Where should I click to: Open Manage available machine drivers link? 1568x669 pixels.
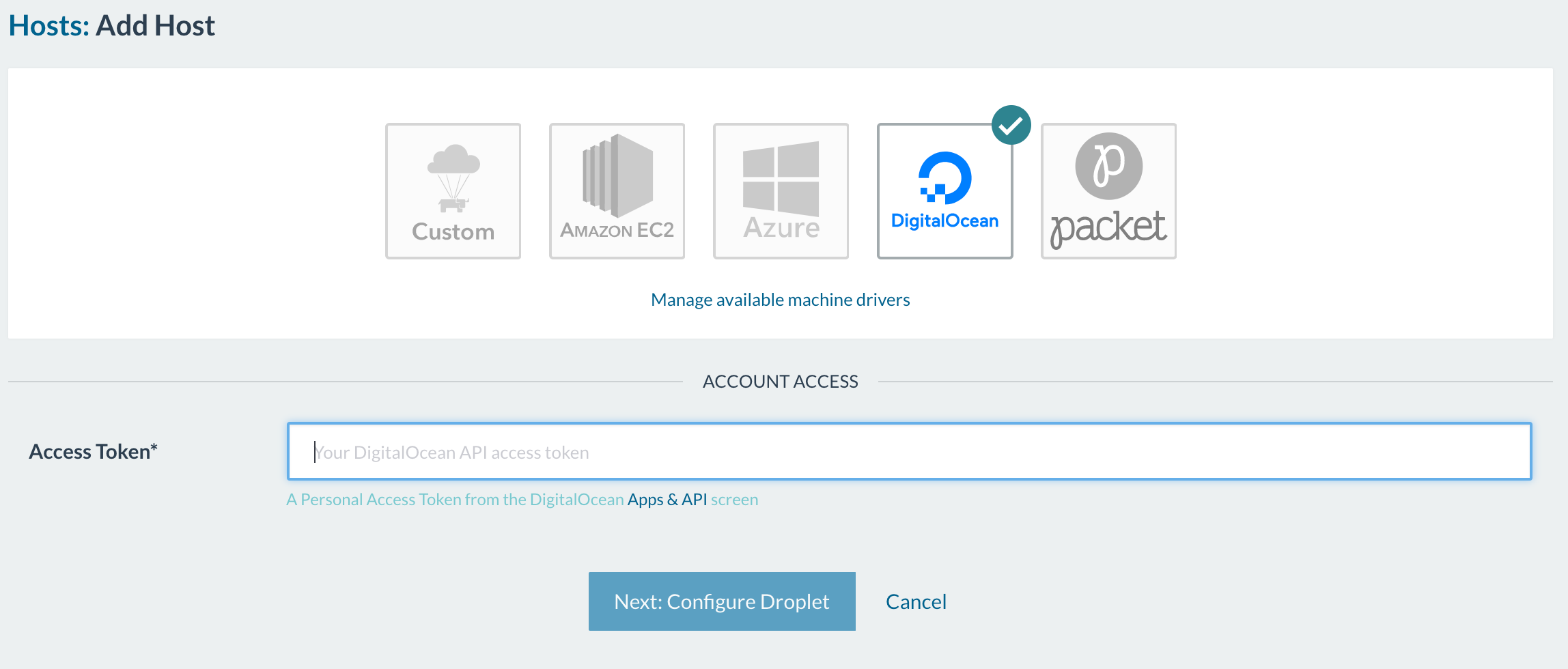click(780, 300)
